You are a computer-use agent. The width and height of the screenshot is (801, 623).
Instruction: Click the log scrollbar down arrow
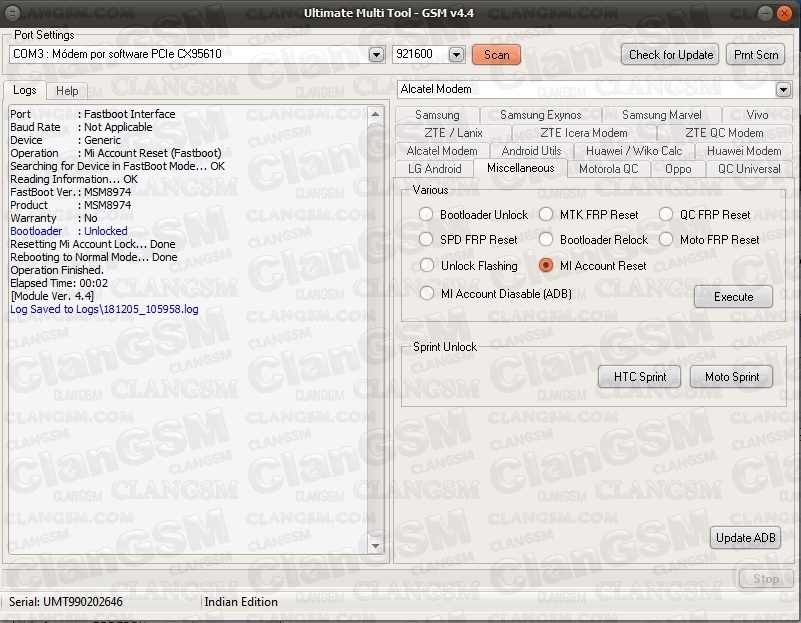[375, 546]
